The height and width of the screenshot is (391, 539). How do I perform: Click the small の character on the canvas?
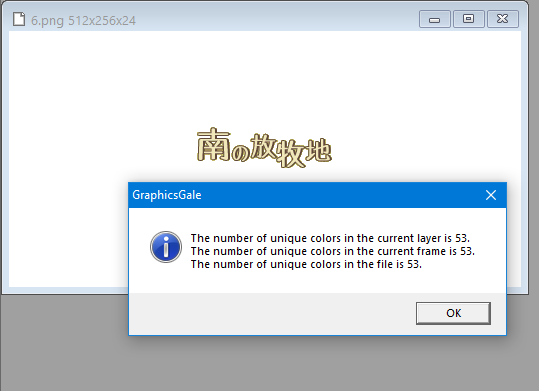pos(240,153)
